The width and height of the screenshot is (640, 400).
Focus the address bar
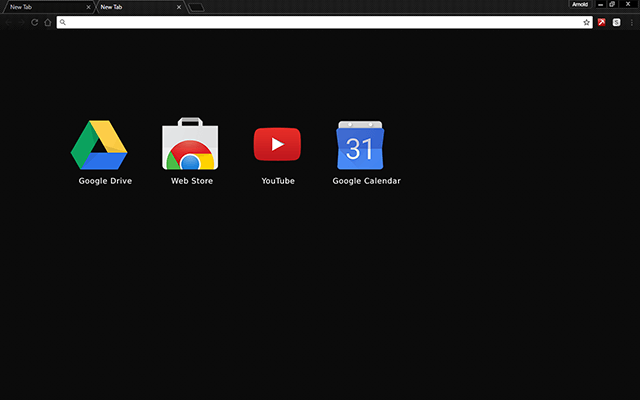(320, 22)
